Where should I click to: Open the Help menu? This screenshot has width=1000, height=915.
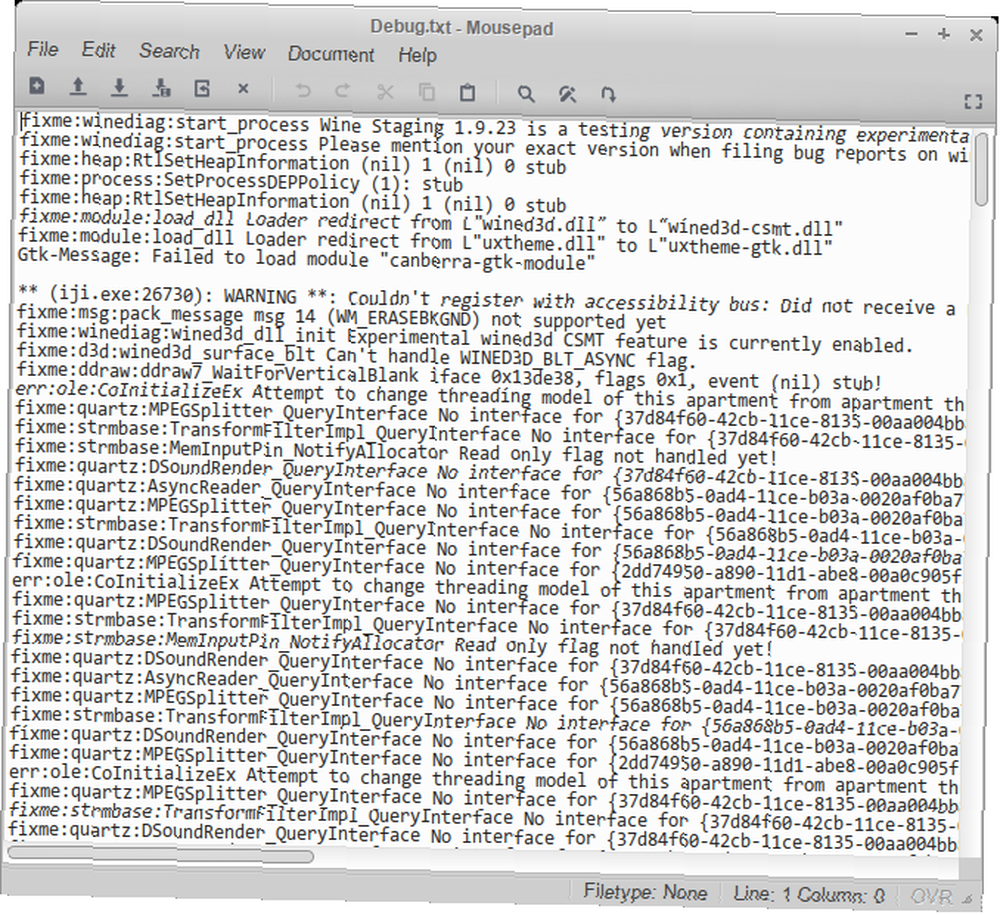tap(417, 55)
